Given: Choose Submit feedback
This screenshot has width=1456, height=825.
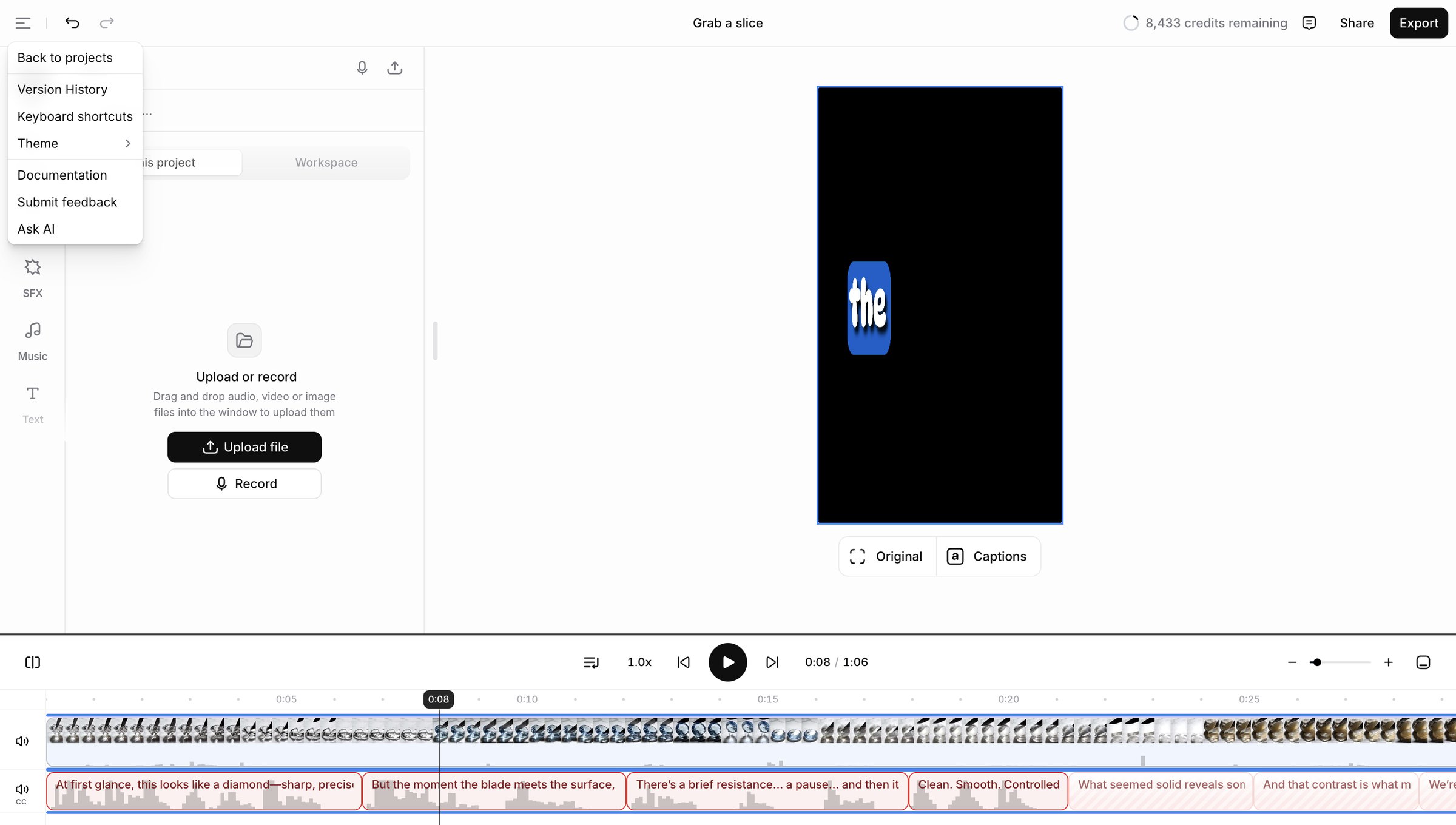Looking at the screenshot, I should point(75,202).
